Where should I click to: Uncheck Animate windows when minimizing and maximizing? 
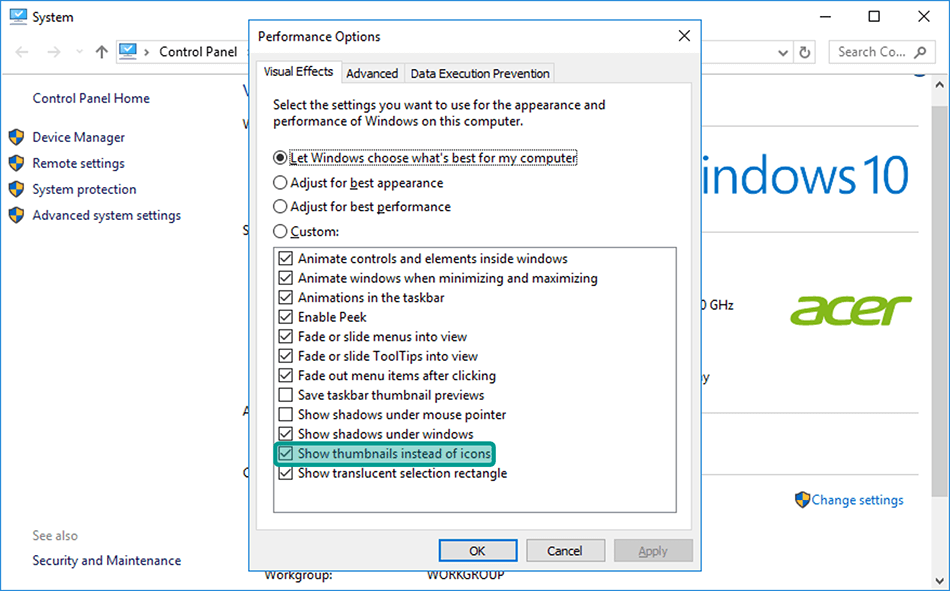pos(285,278)
